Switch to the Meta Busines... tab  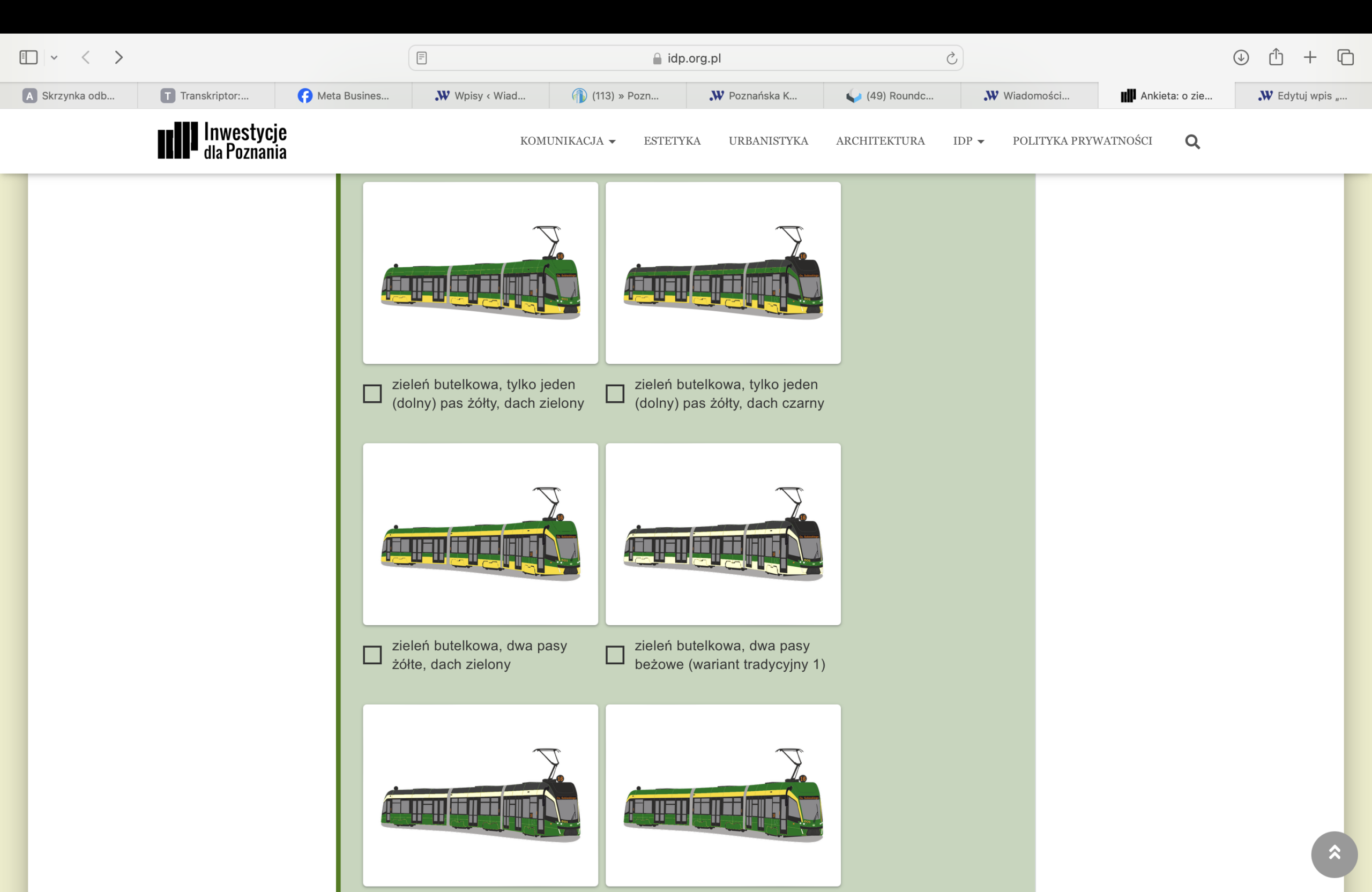click(343, 96)
